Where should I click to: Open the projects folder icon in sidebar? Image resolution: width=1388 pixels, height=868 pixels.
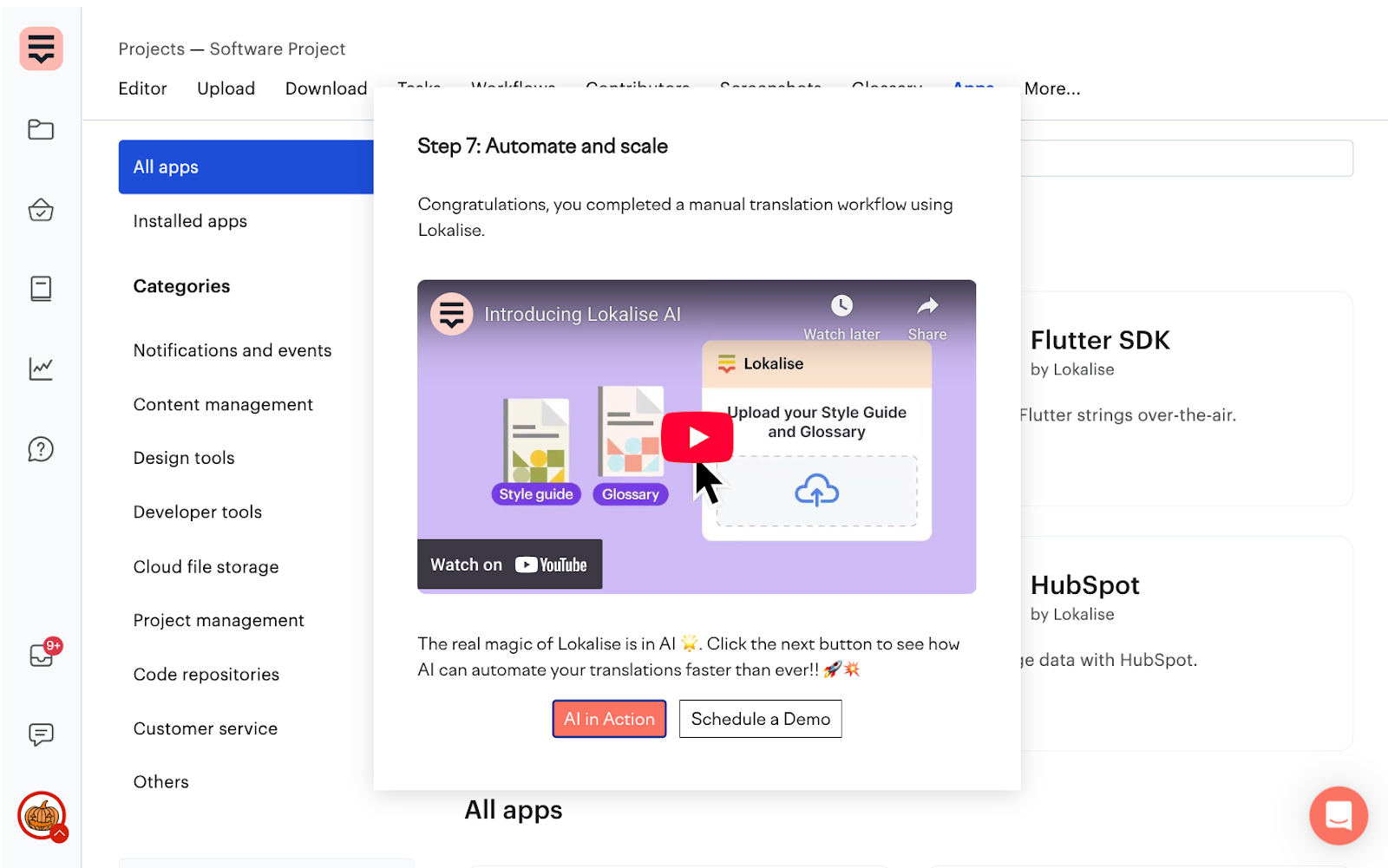click(41, 129)
